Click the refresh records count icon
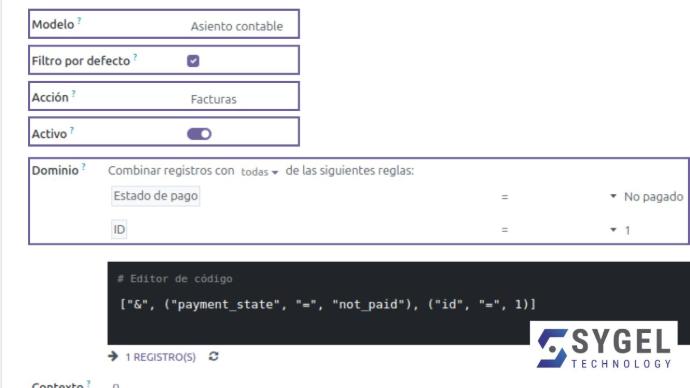This screenshot has height=388, width=690. point(213,356)
